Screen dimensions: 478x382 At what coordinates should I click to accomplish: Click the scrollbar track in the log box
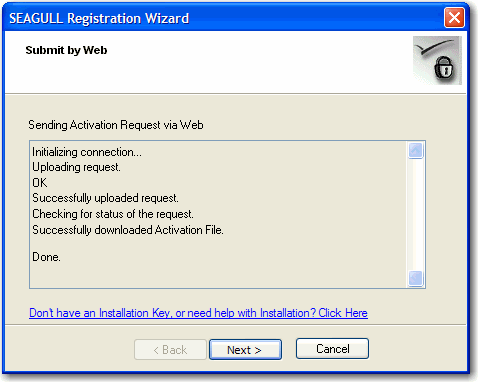coord(416,214)
